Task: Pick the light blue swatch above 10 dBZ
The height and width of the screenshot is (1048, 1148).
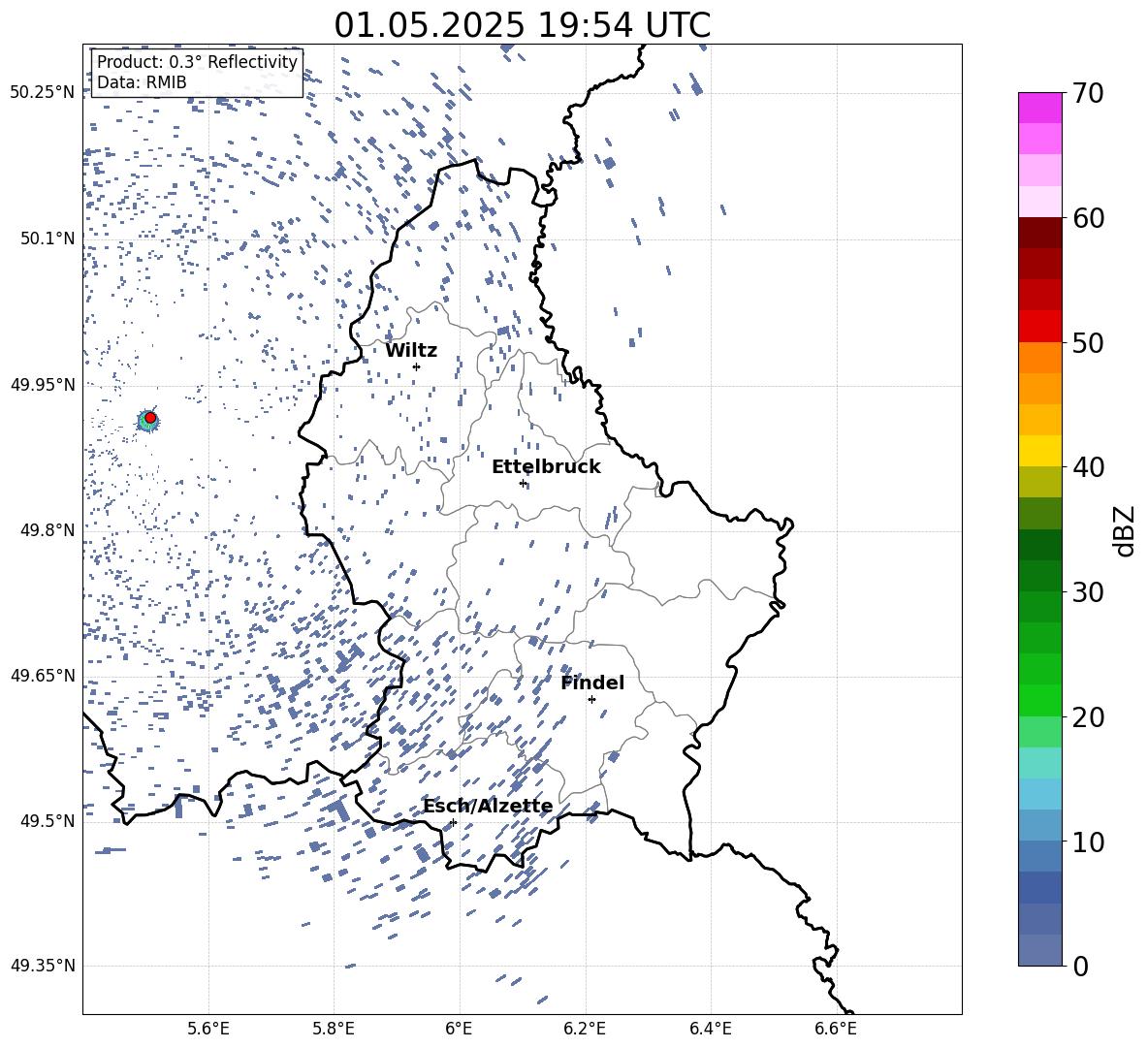Action: pyautogui.click(x=1040, y=794)
